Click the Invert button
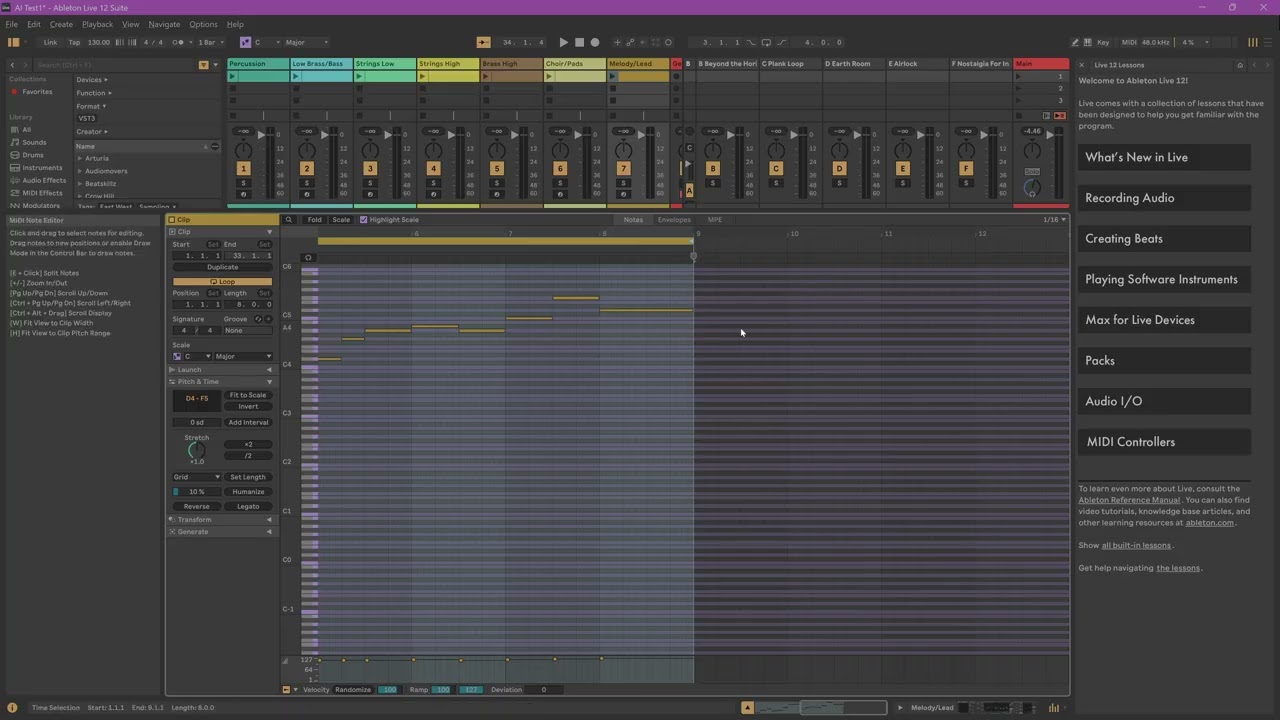1280x720 pixels. click(248, 406)
